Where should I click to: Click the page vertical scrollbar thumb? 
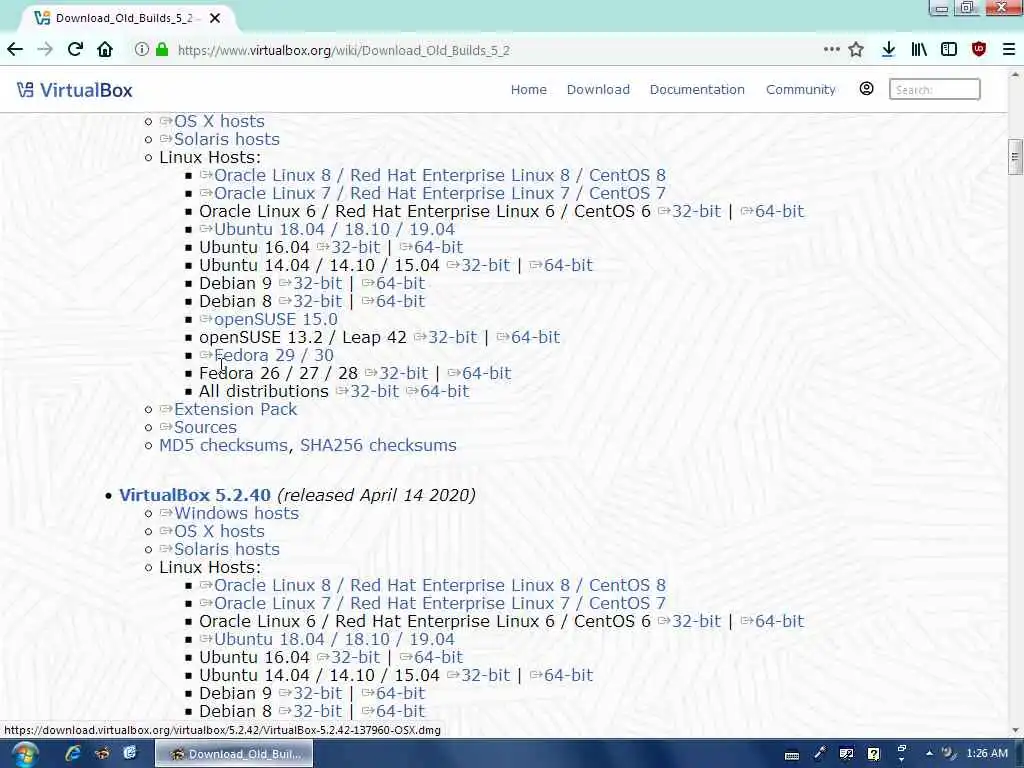pyautogui.click(x=1014, y=157)
